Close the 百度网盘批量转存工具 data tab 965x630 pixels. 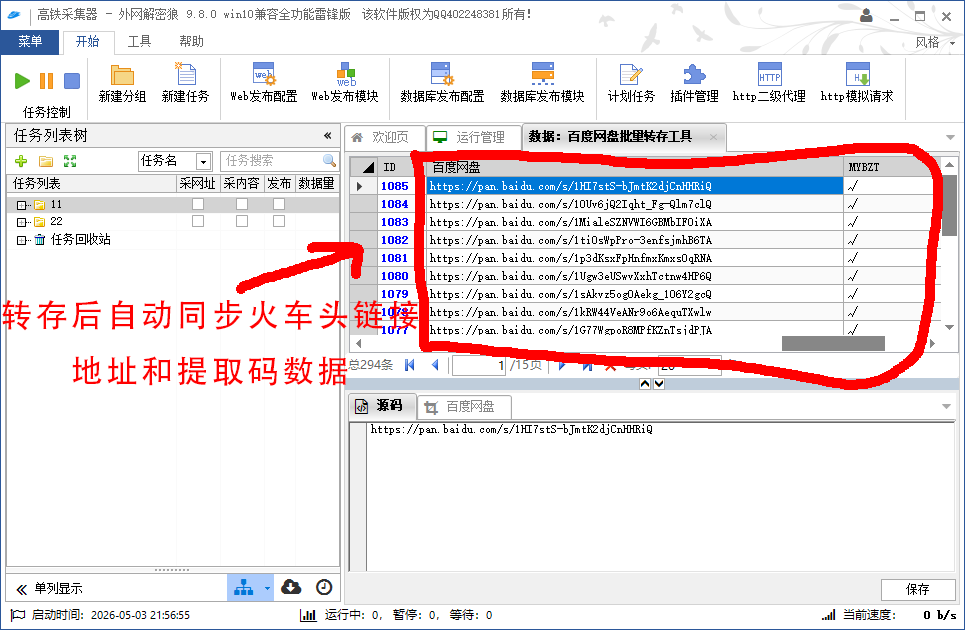click(x=713, y=137)
